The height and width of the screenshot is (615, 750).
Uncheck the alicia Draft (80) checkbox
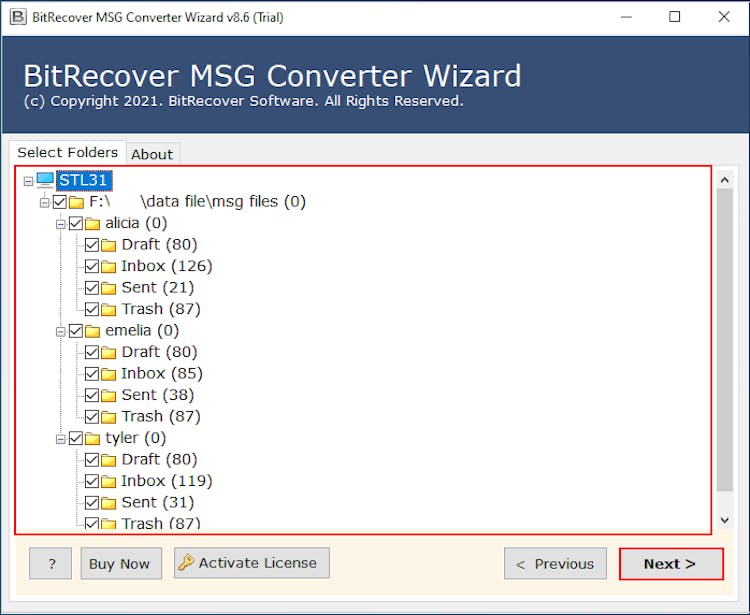point(92,245)
